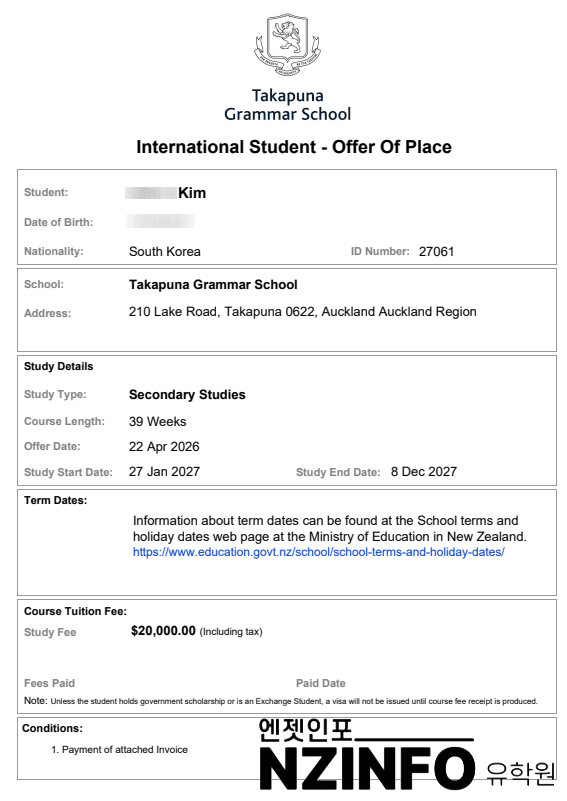Click the NZINFO watermark logo
567x801 pixels.
point(367,768)
